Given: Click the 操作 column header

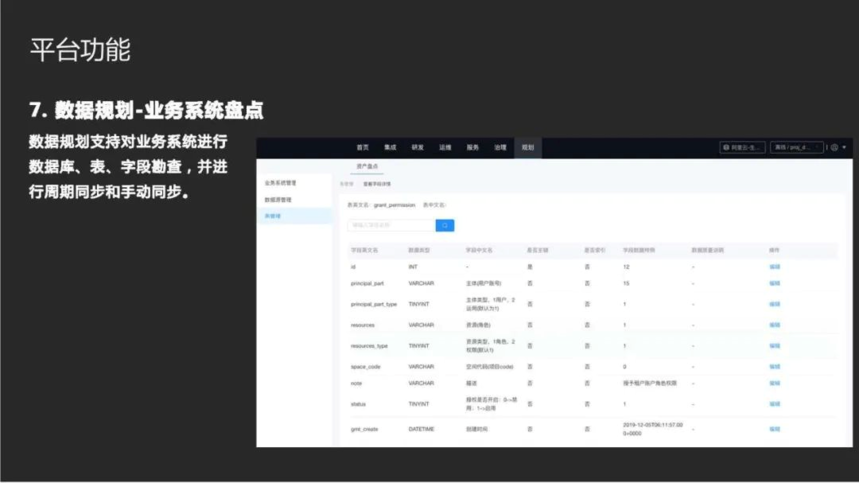Looking at the screenshot, I should pyautogui.click(x=774, y=250).
